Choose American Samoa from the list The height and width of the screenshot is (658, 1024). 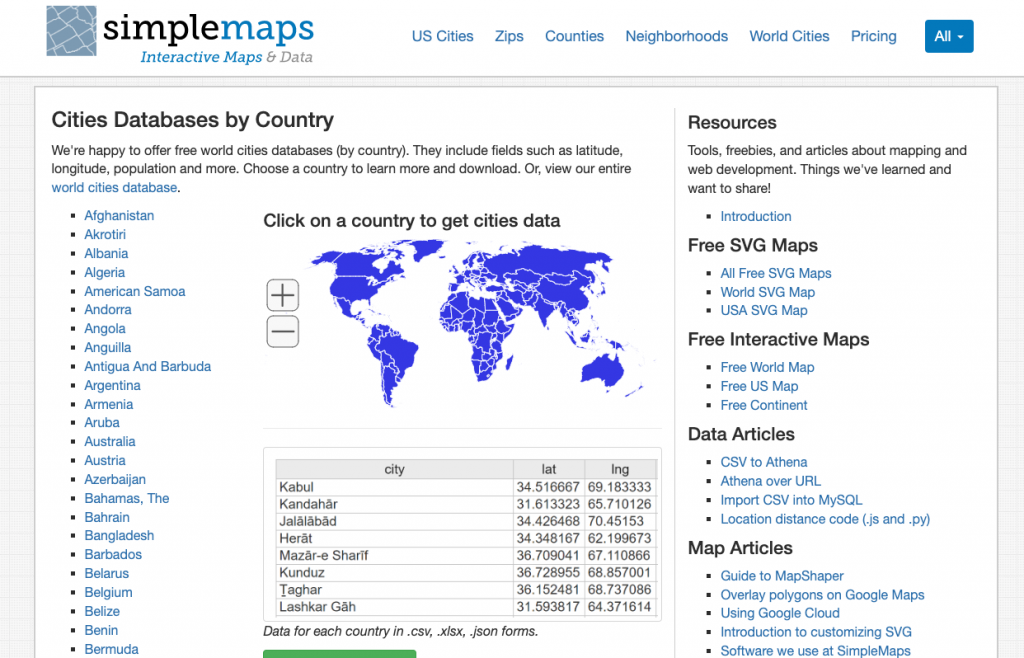135,291
